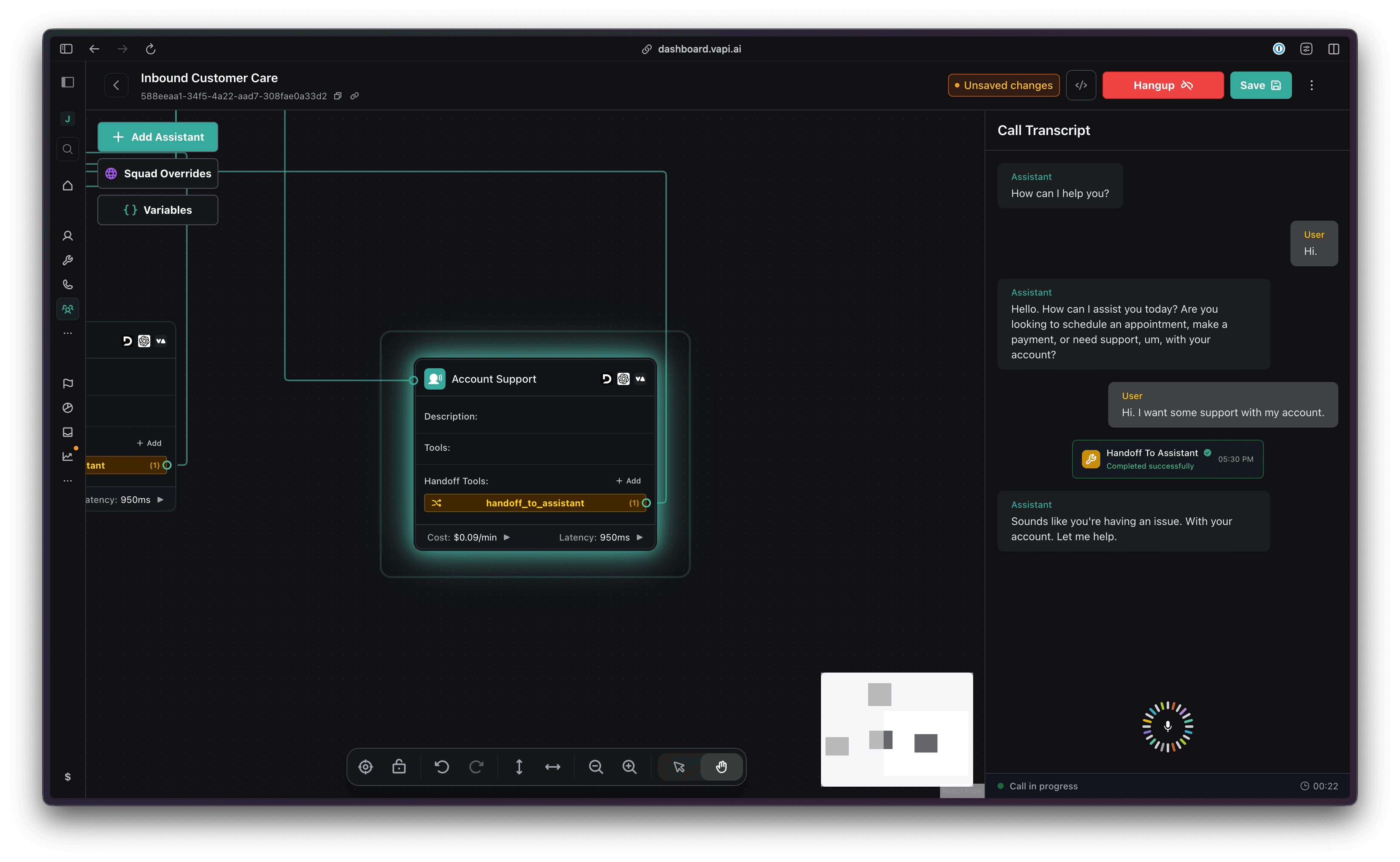Image resolution: width=1400 pixels, height=862 pixels.
Task: Switch to selection mode with the cursor tool
Action: 678,767
